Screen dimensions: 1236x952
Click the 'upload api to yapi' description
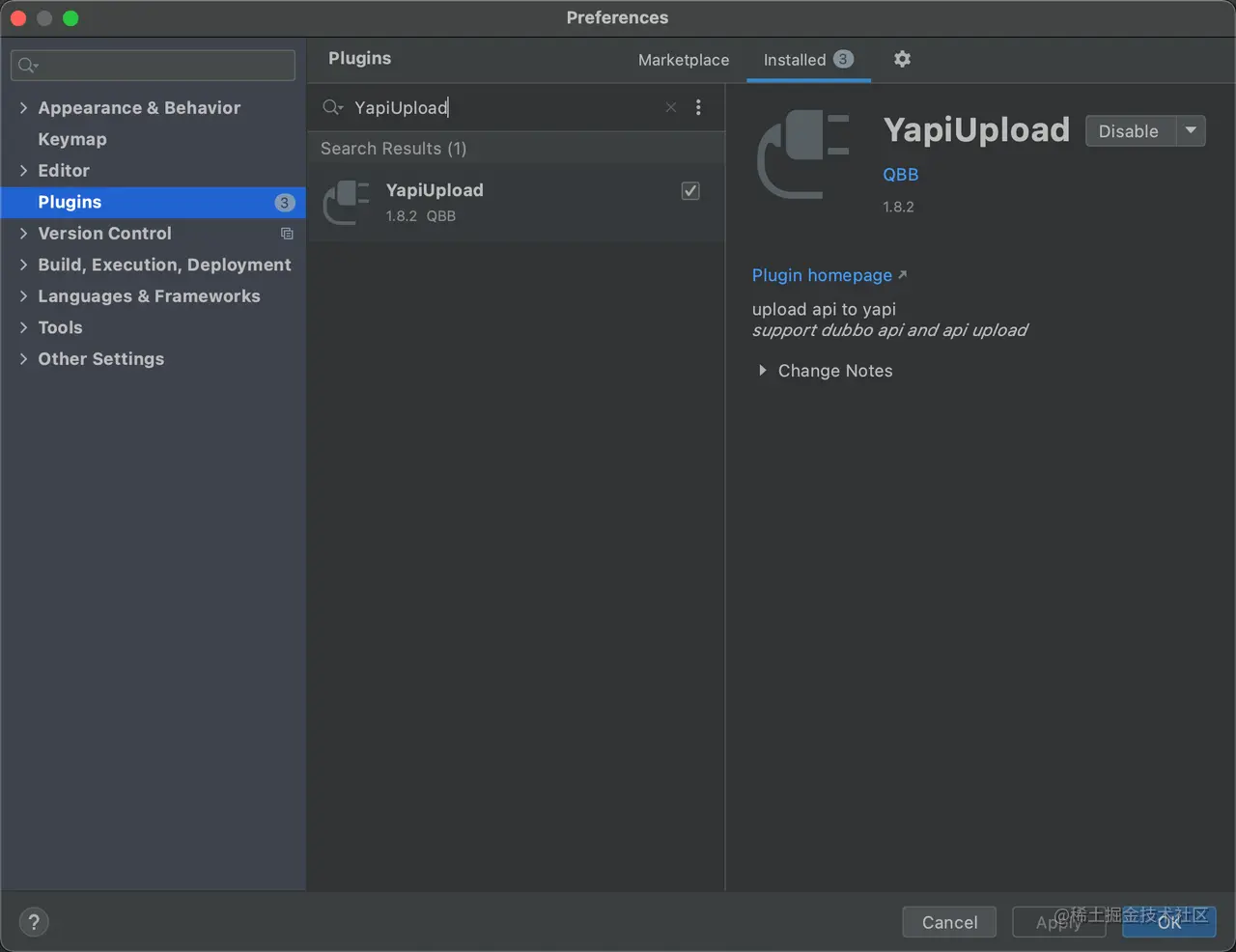pos(824,309)
